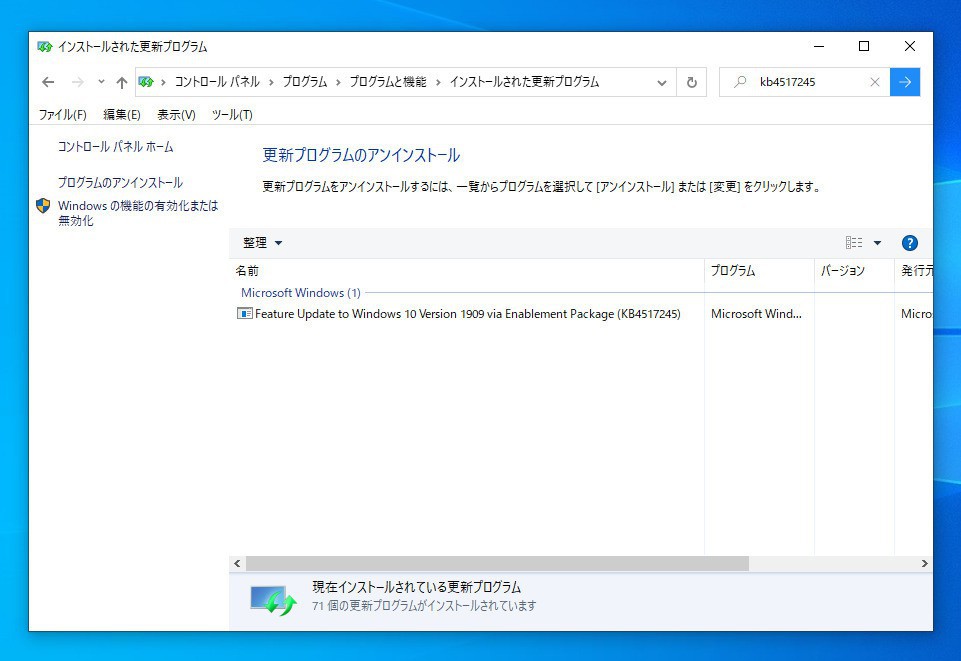Open the ツール(T) menu
961x661 pixels.
(x=232, y=115)
